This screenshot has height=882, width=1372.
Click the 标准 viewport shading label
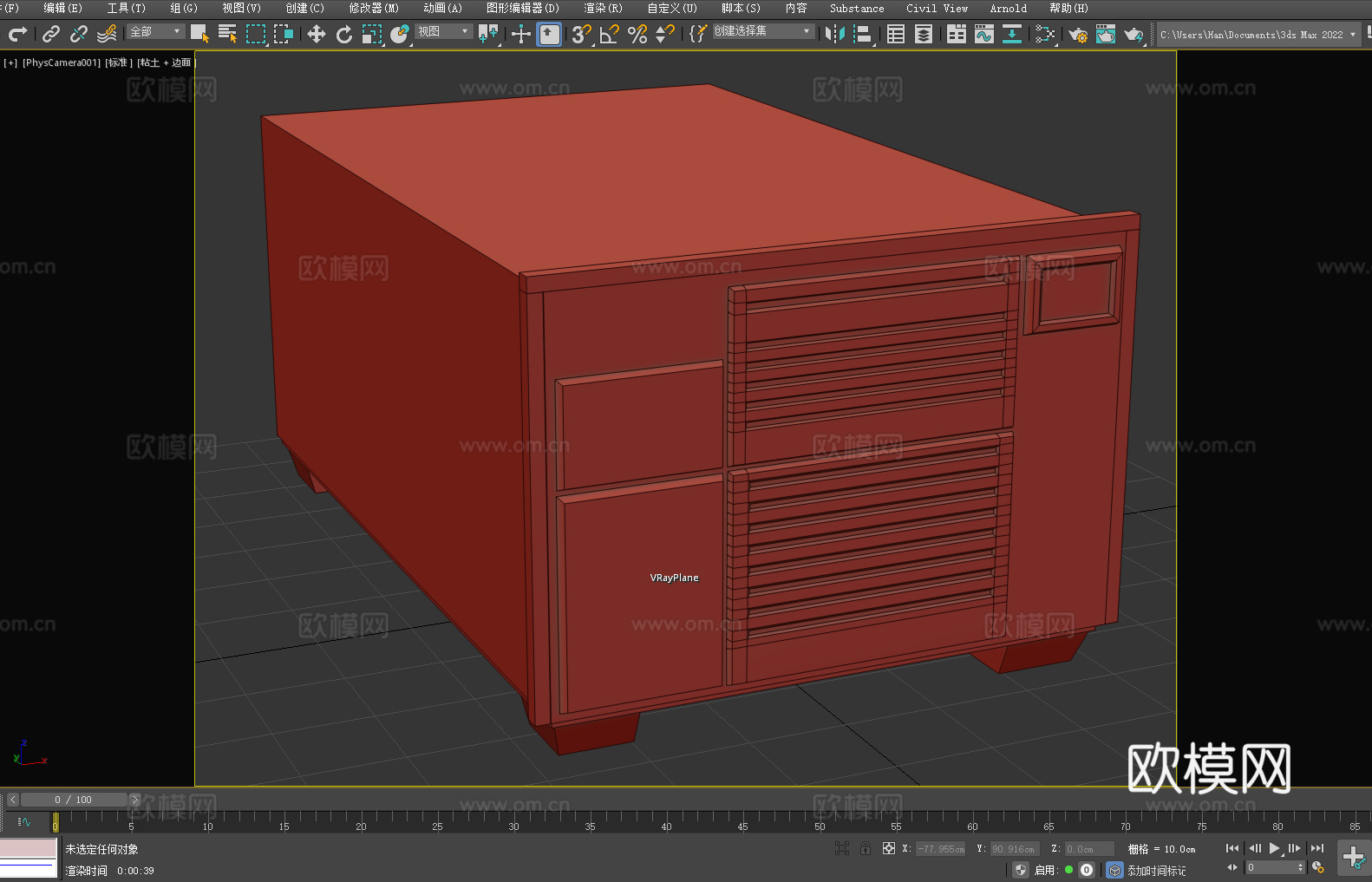click(119, 62)
